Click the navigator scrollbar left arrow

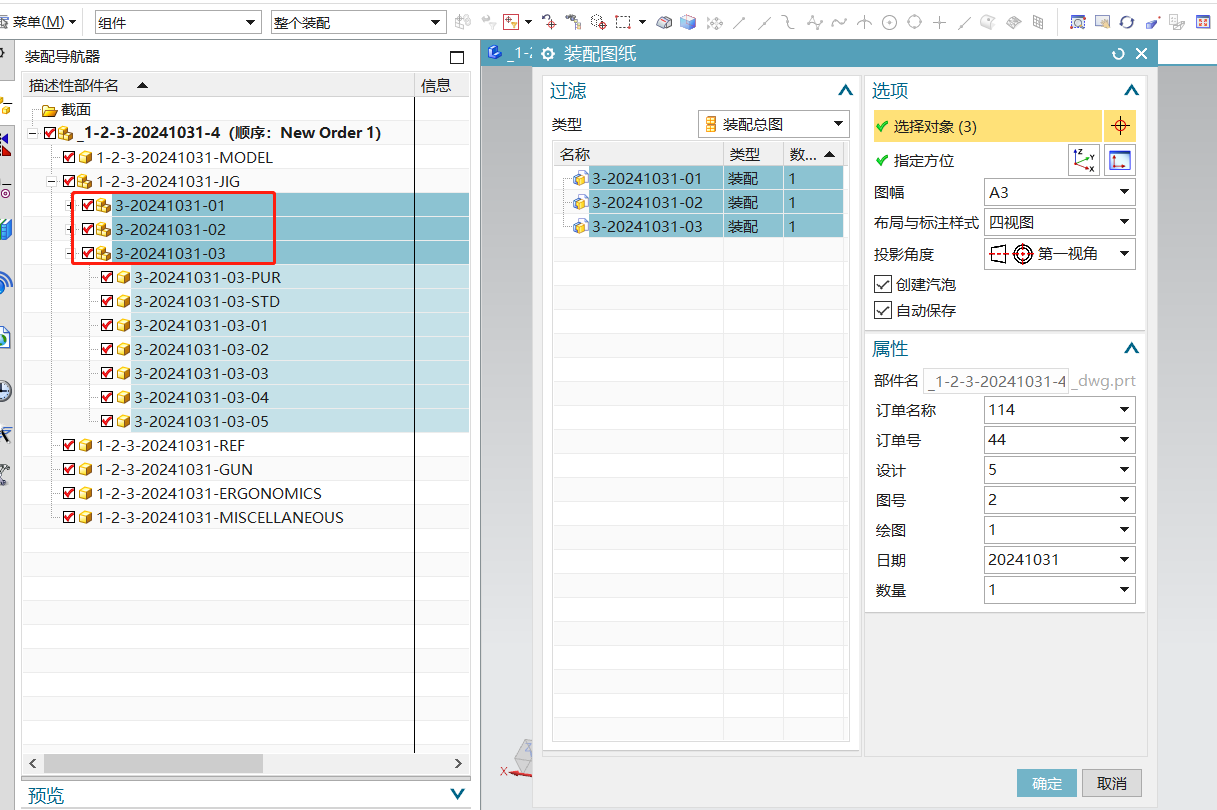(33, 763)
